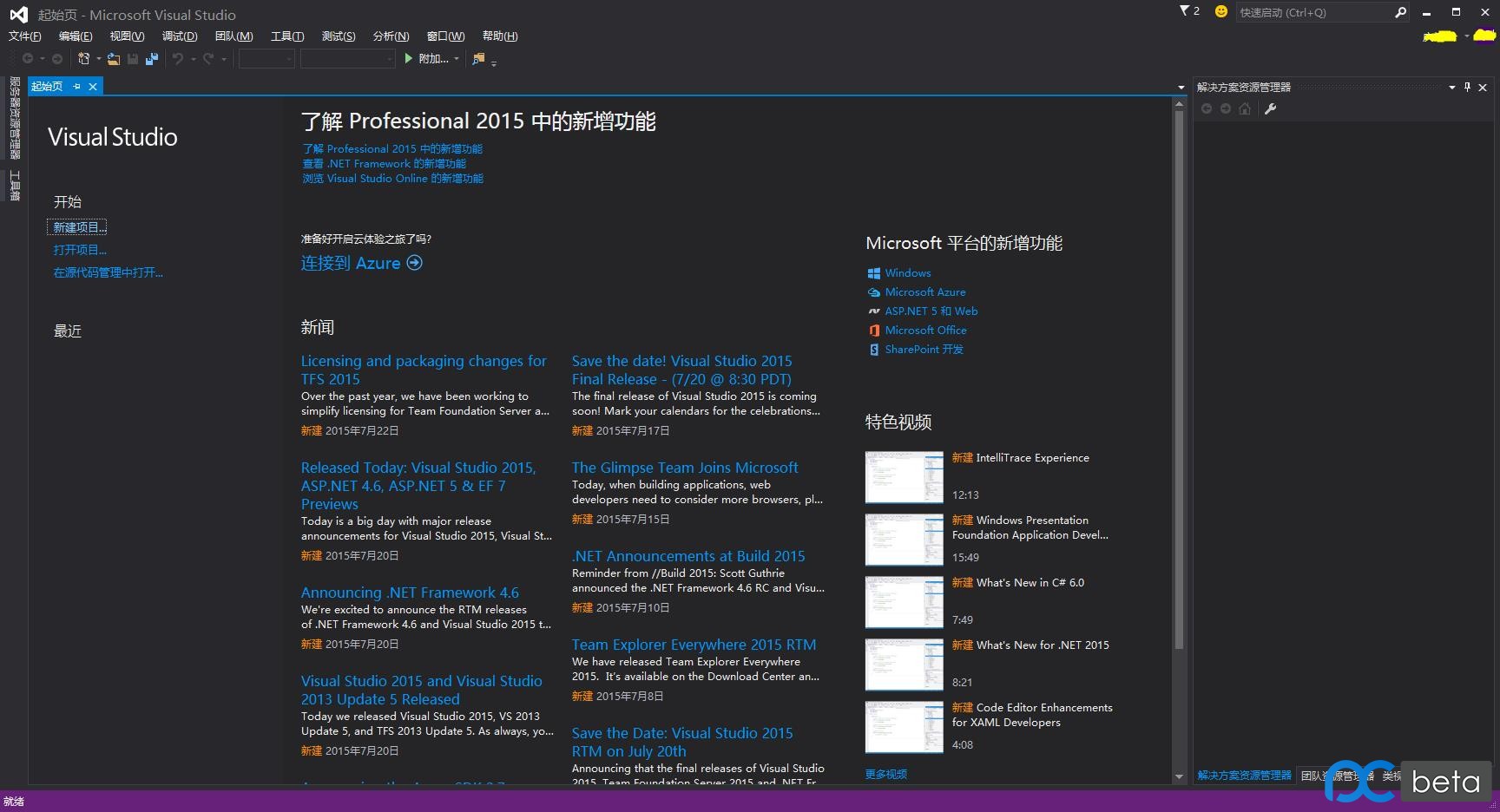The width and height of the screenshot is (1500, 812).
Task: Open the notifications flag icon
Action: click(x=1185, y=11)
